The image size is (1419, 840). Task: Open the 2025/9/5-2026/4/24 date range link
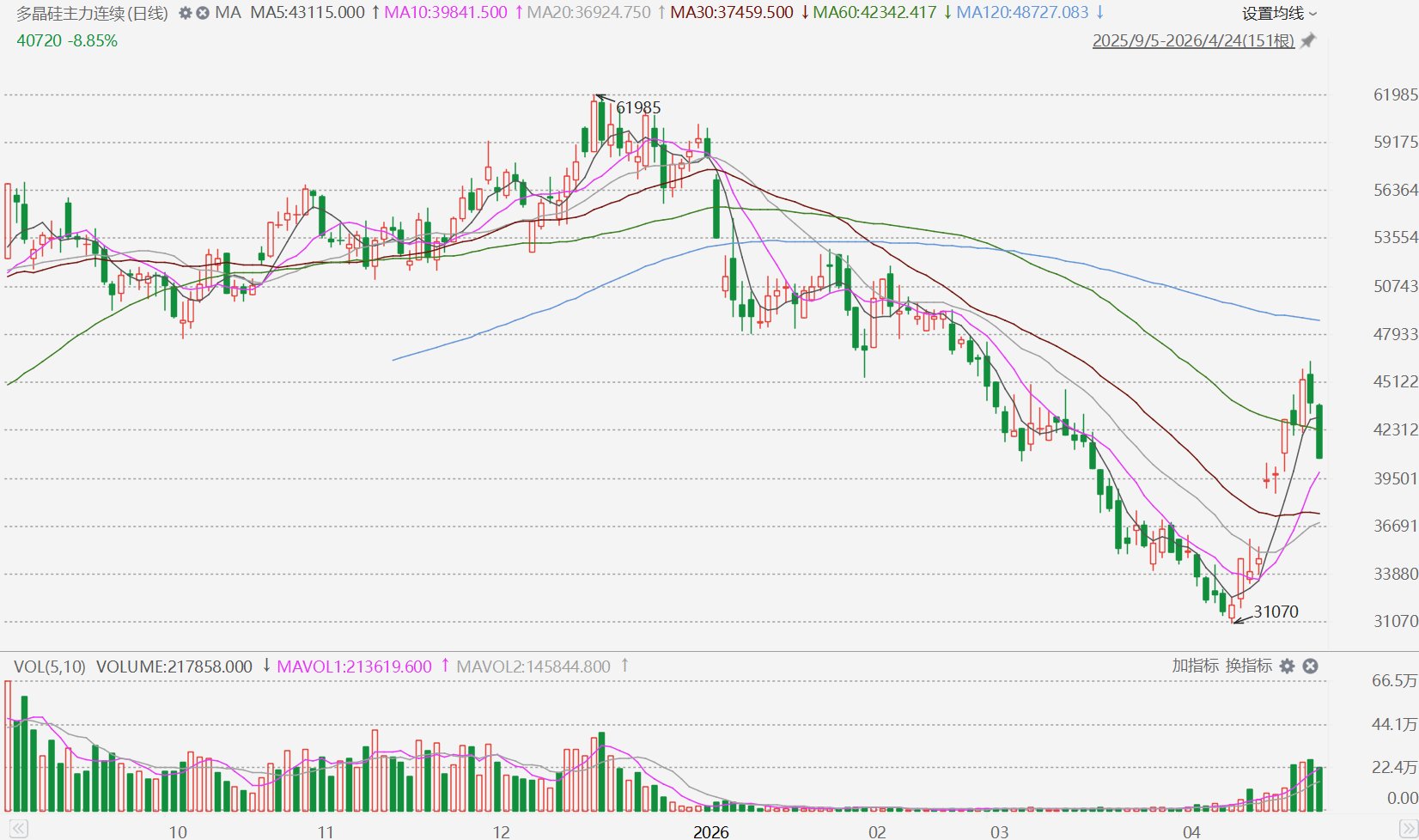(1193, 40)
